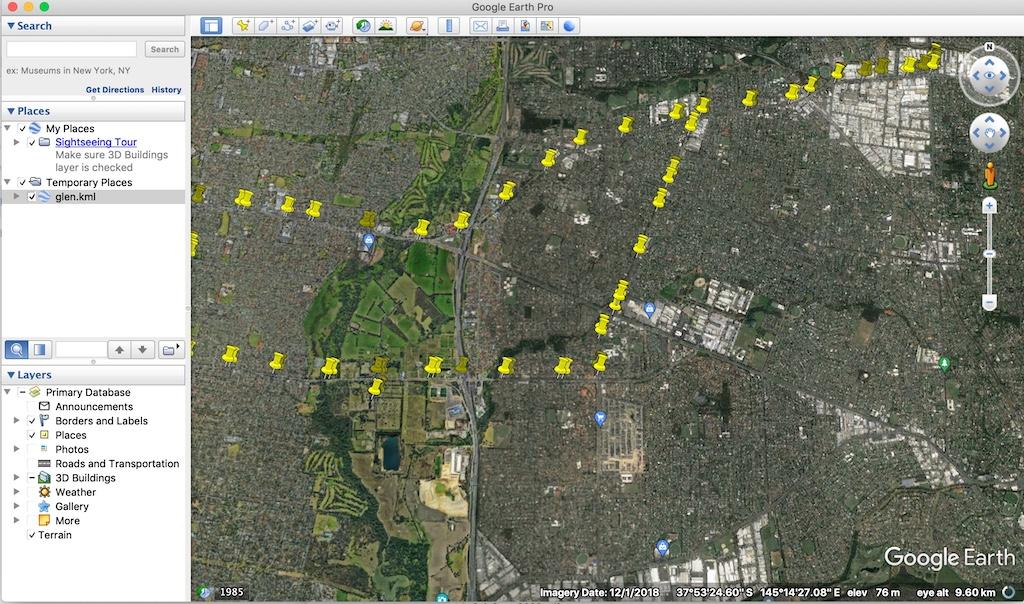Open the Add Polygon tool
Viewport: 1024px width, 604px height.
(x=263, y=25)
